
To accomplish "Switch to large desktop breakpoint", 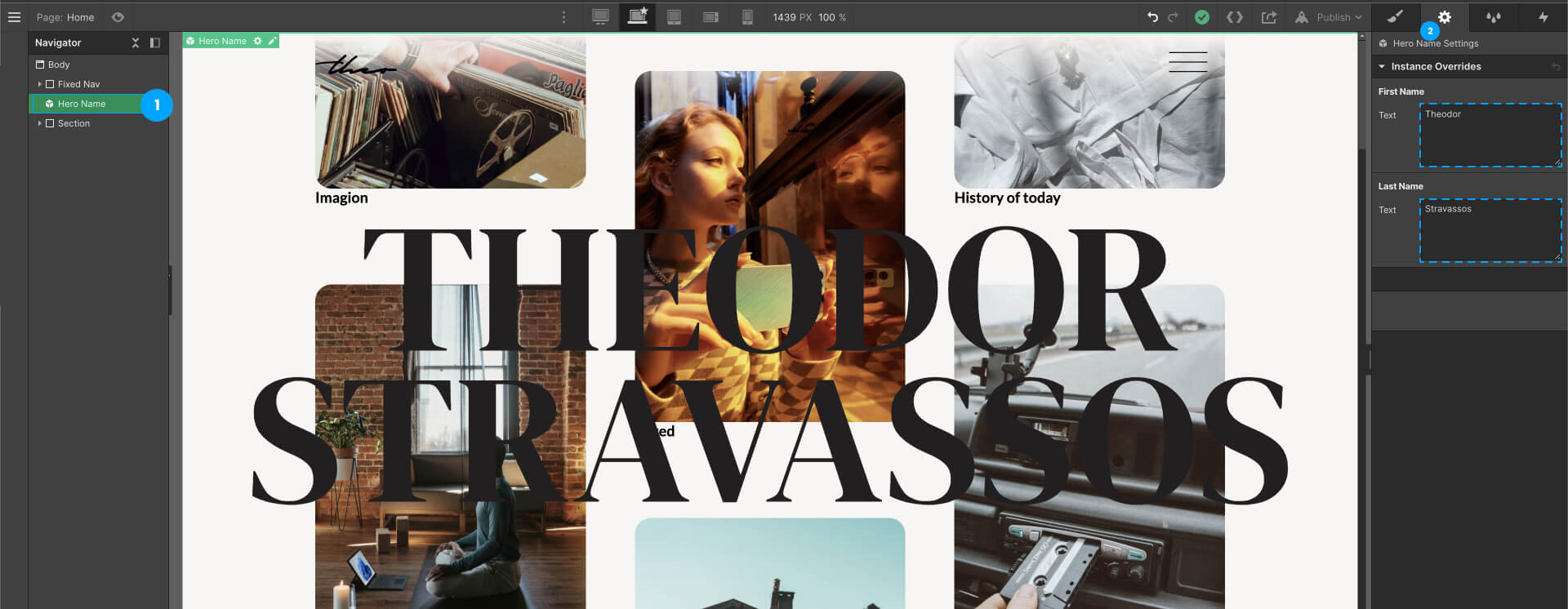I will point(600,17).
